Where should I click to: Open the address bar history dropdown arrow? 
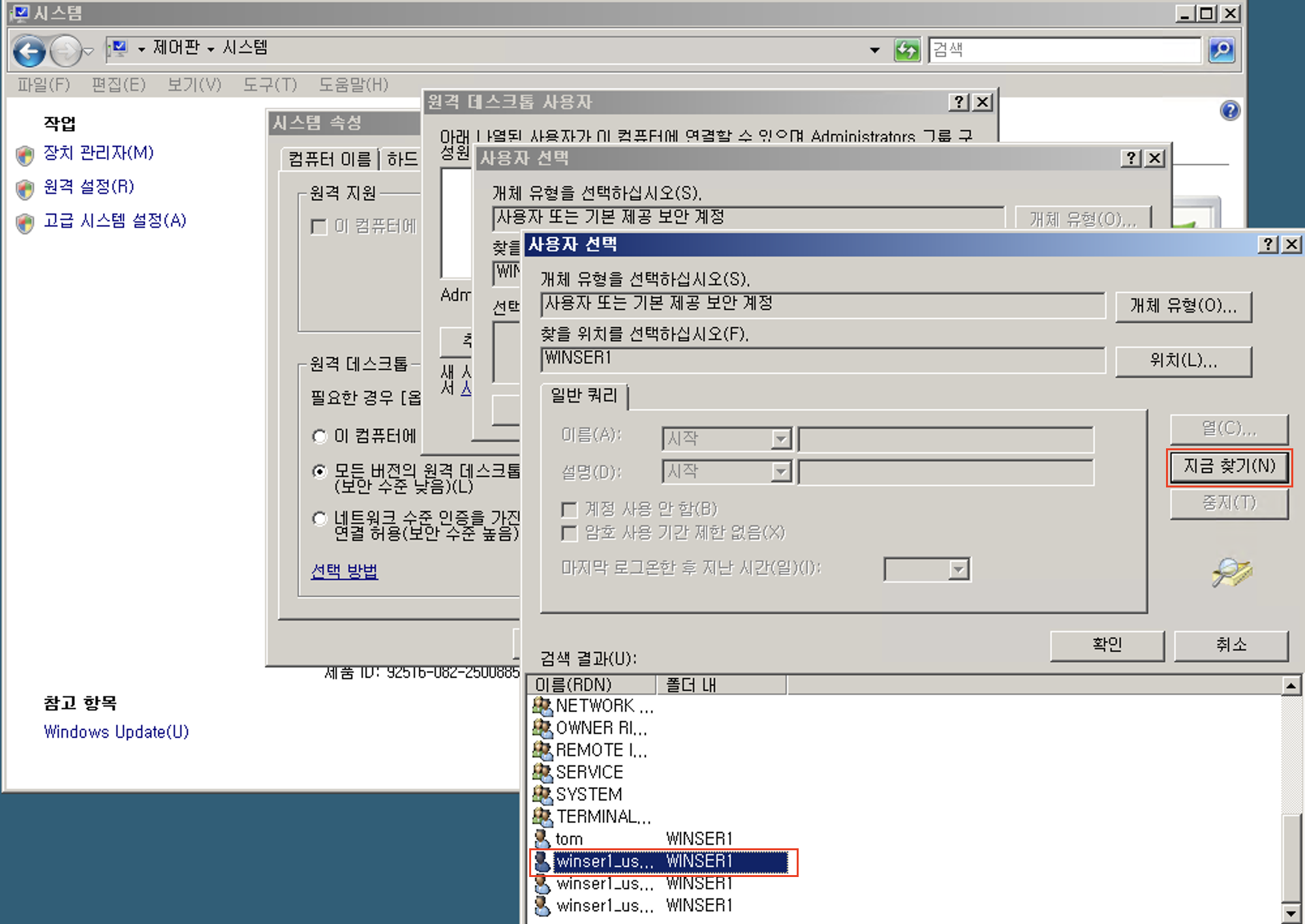[874, 50]
